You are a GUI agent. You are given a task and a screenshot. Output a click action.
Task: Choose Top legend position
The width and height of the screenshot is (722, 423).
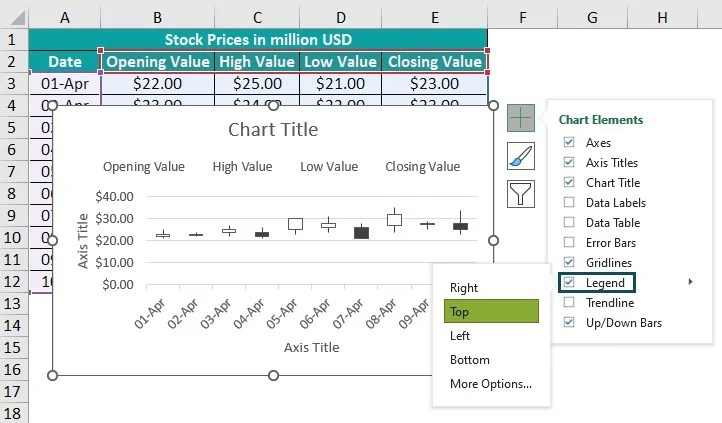tap(491, 311)
